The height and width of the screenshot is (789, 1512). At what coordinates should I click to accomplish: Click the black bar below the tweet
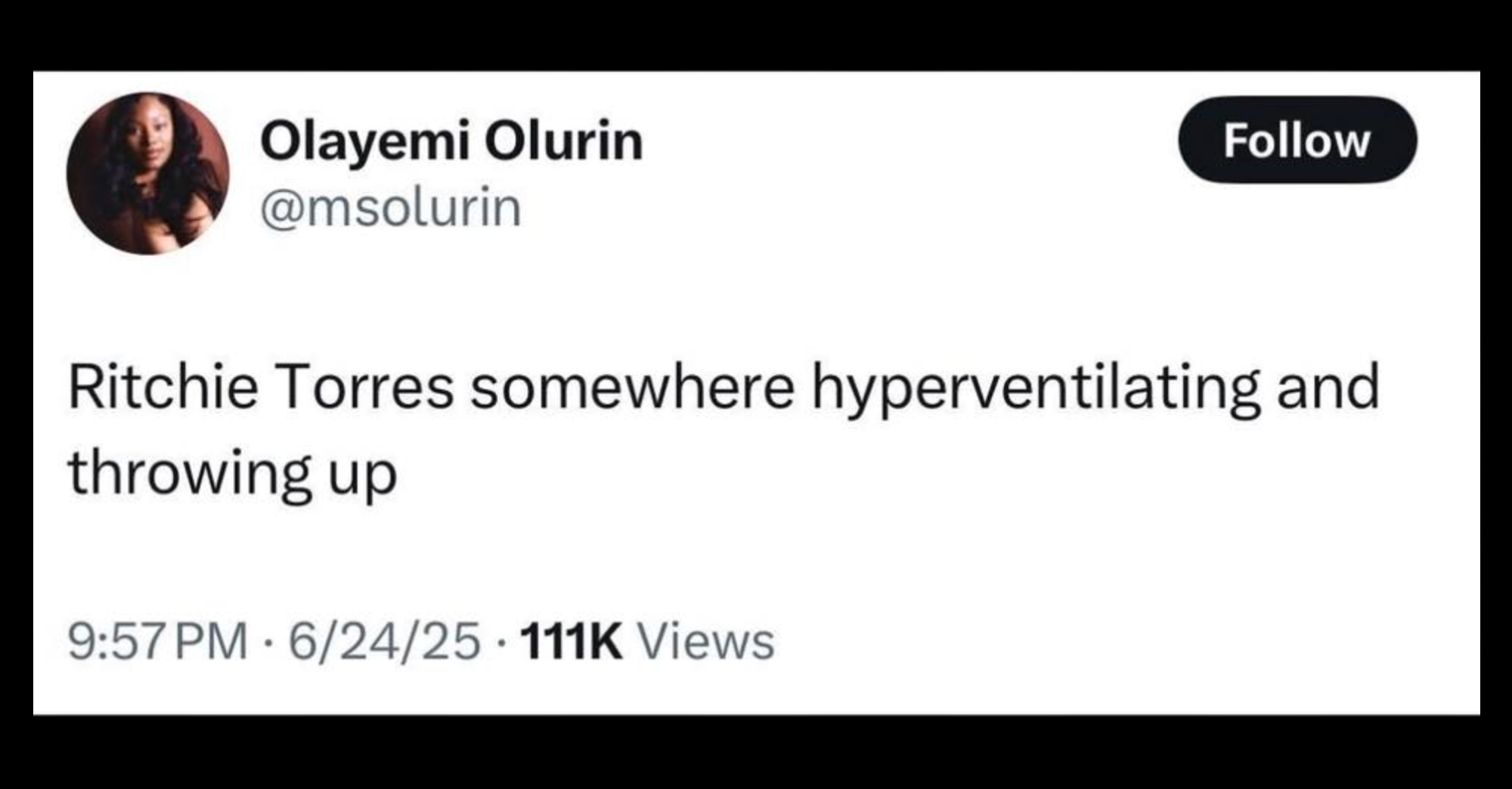756,752
